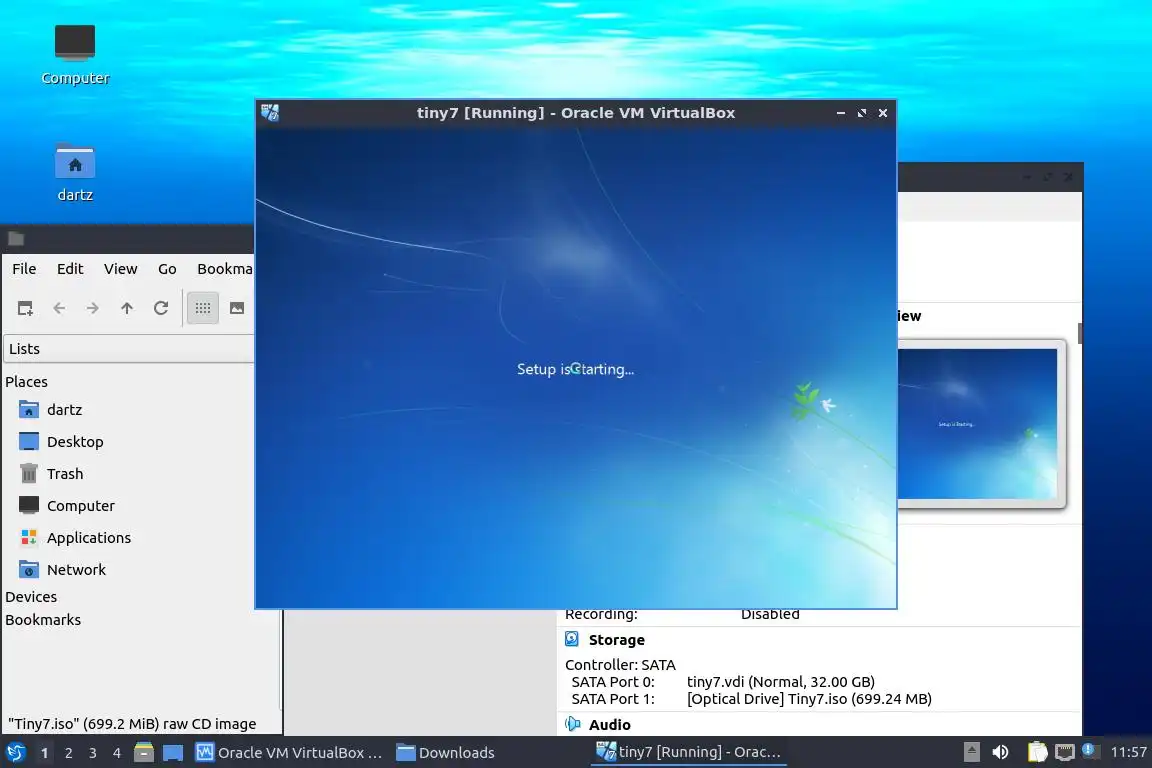The image size is (1152, 768).
Task: Collapse the Places section header
Action: (26, 382)
